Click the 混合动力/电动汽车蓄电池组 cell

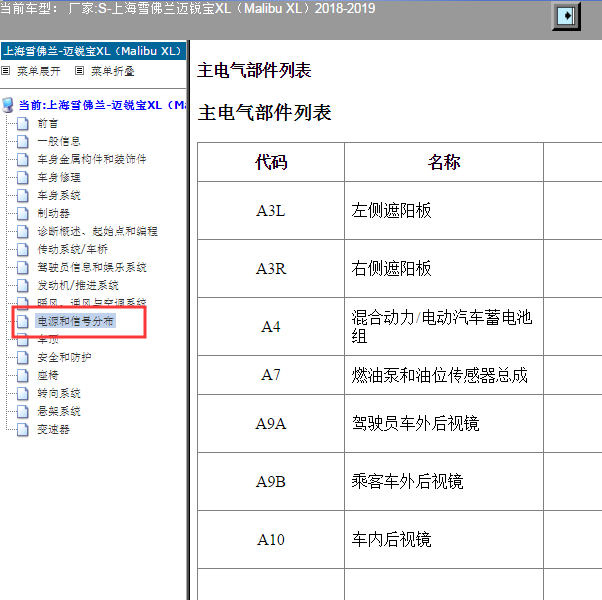[444, 326]
